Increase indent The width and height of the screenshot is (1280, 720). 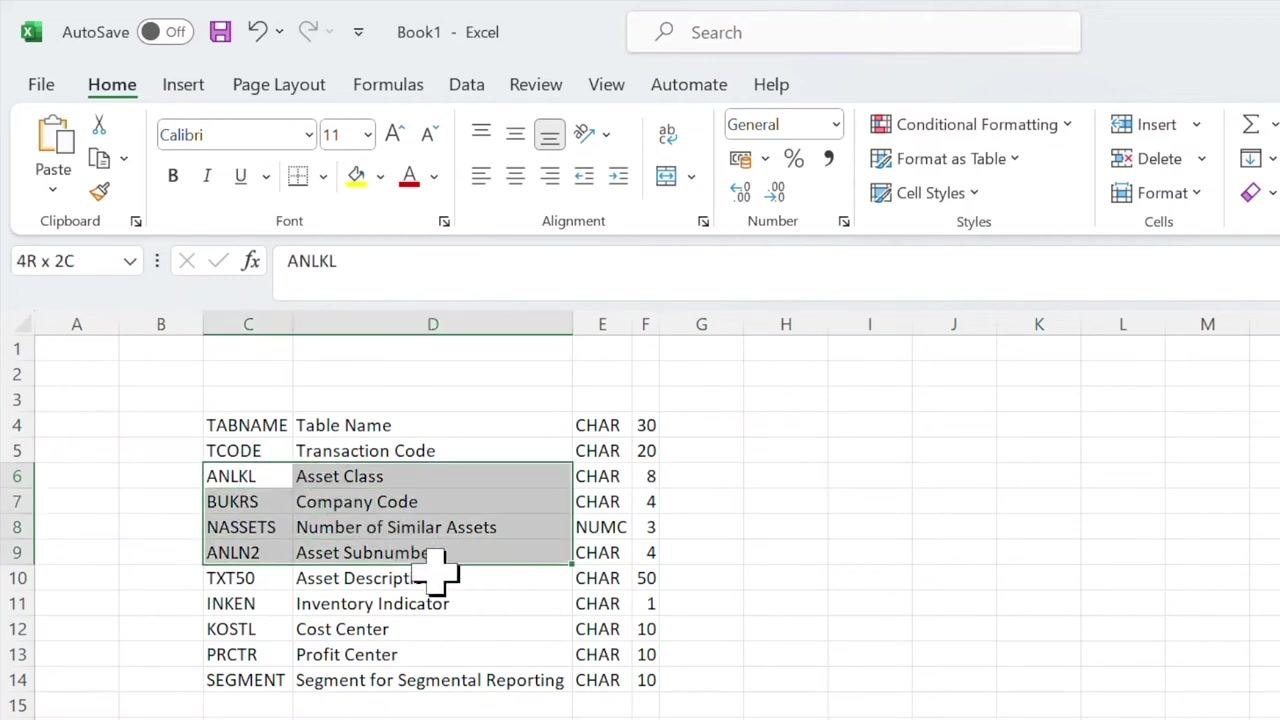tap(618, 176)
